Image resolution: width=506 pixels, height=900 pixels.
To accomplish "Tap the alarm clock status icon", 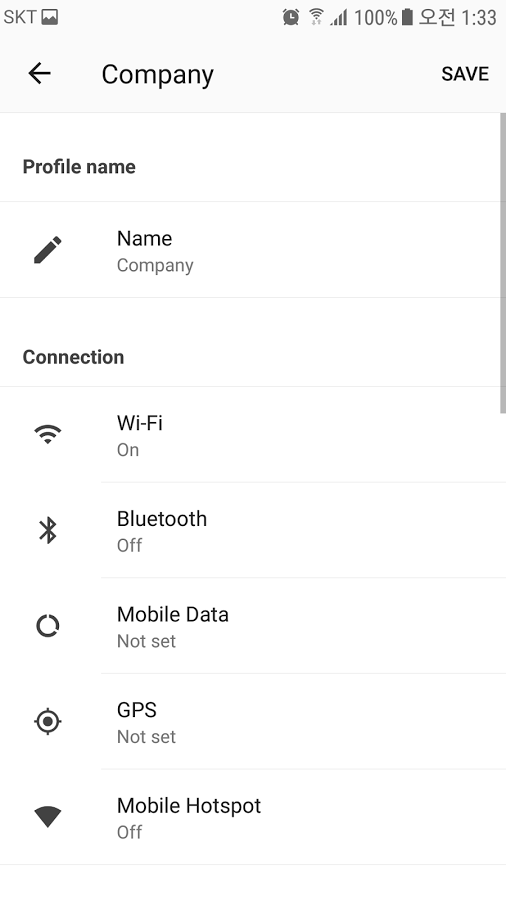I will 291,17.
